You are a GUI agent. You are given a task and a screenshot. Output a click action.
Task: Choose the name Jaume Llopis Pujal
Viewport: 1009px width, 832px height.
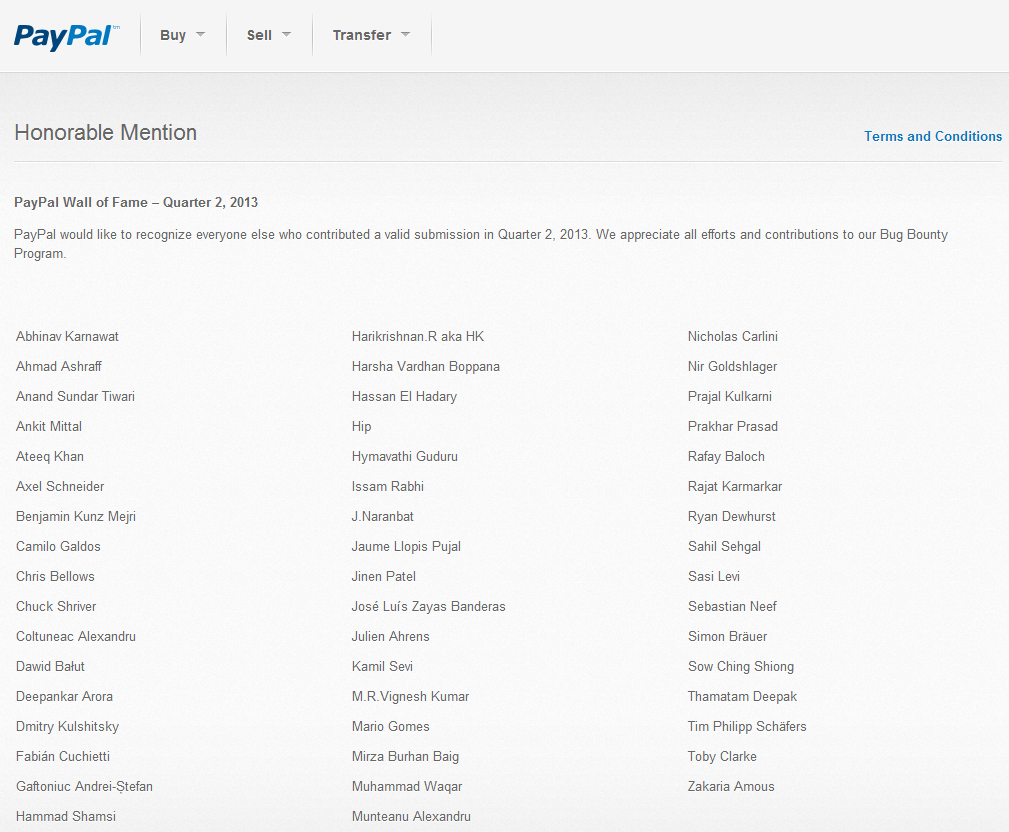(x=406, y=546)
